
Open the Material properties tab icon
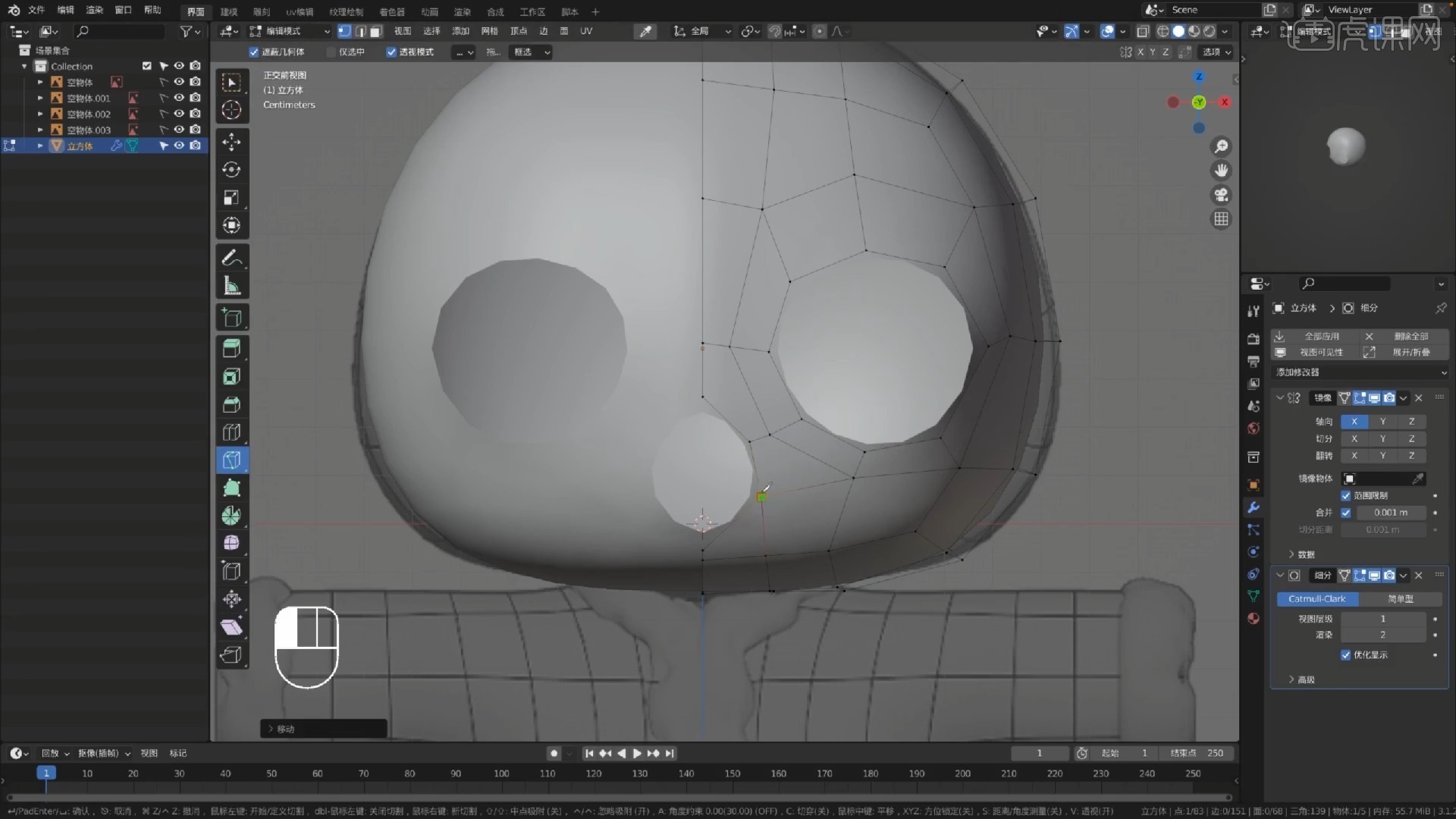[1254, 619]
